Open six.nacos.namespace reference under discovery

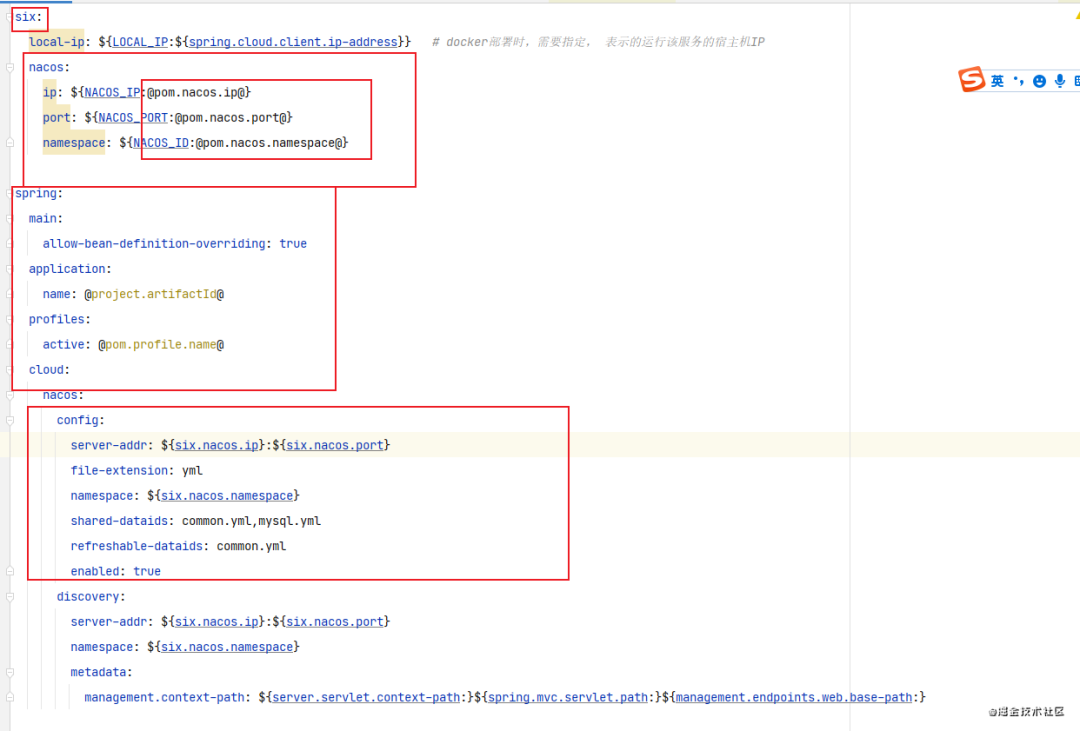click(227, 647)
